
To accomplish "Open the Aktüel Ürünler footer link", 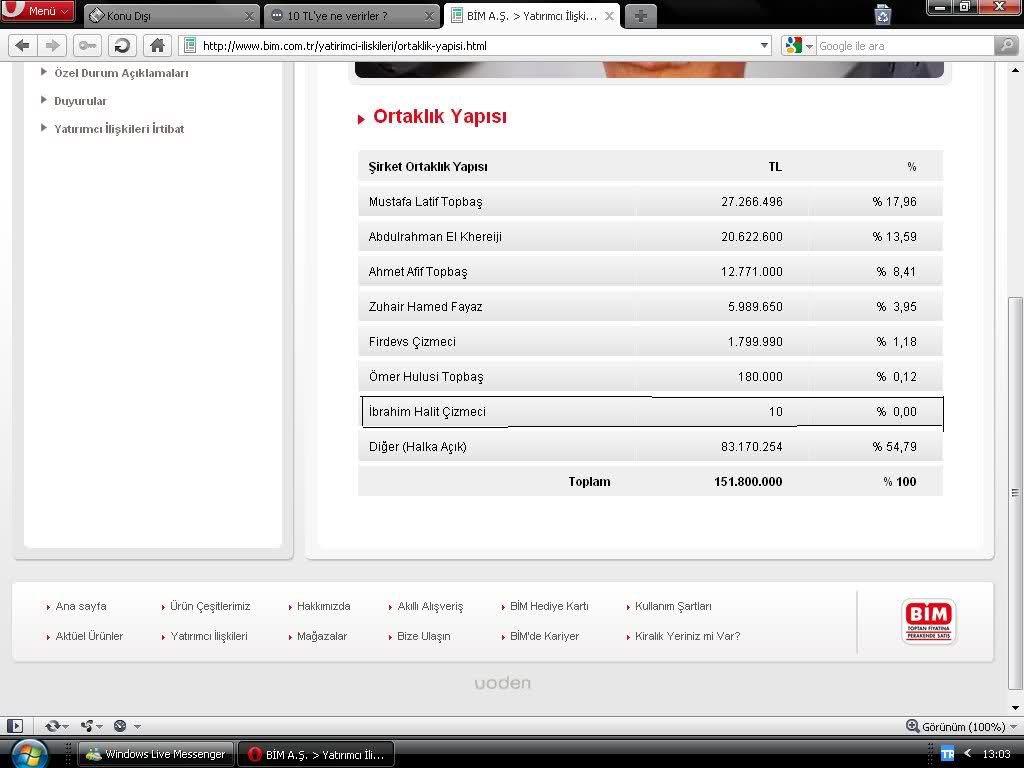I will coord(89,636).
